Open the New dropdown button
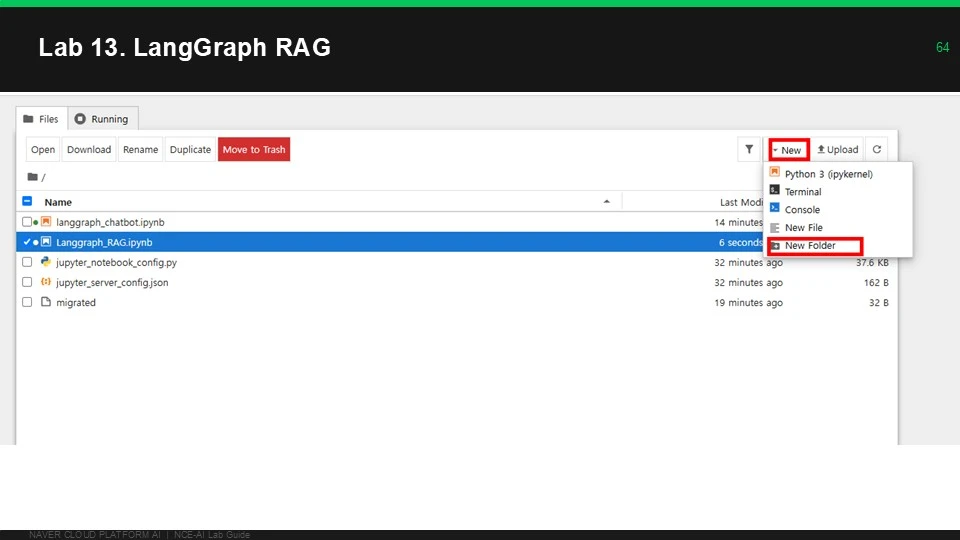 [789, 149]
